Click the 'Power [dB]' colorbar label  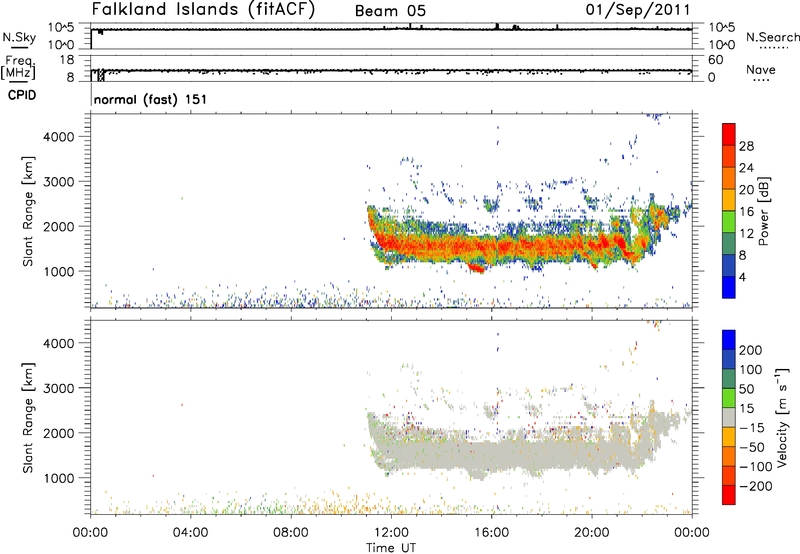point(764,211)
